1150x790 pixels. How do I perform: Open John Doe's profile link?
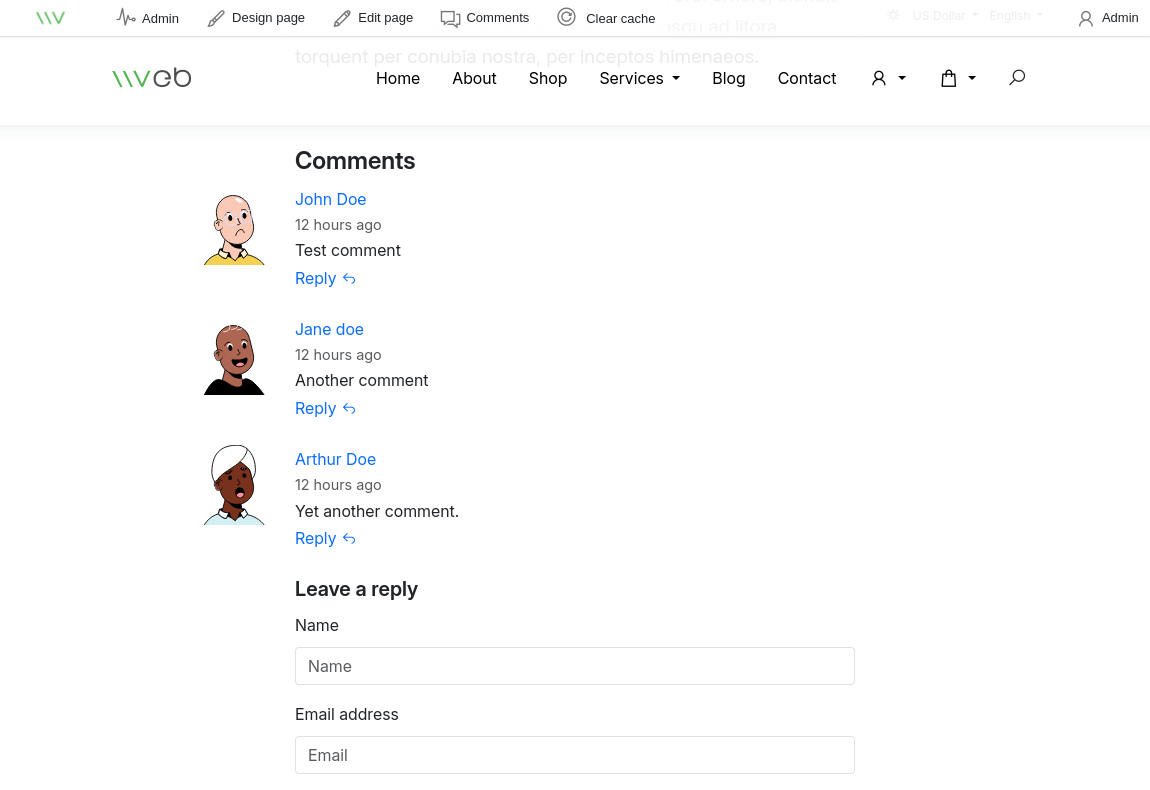[330, 200]
